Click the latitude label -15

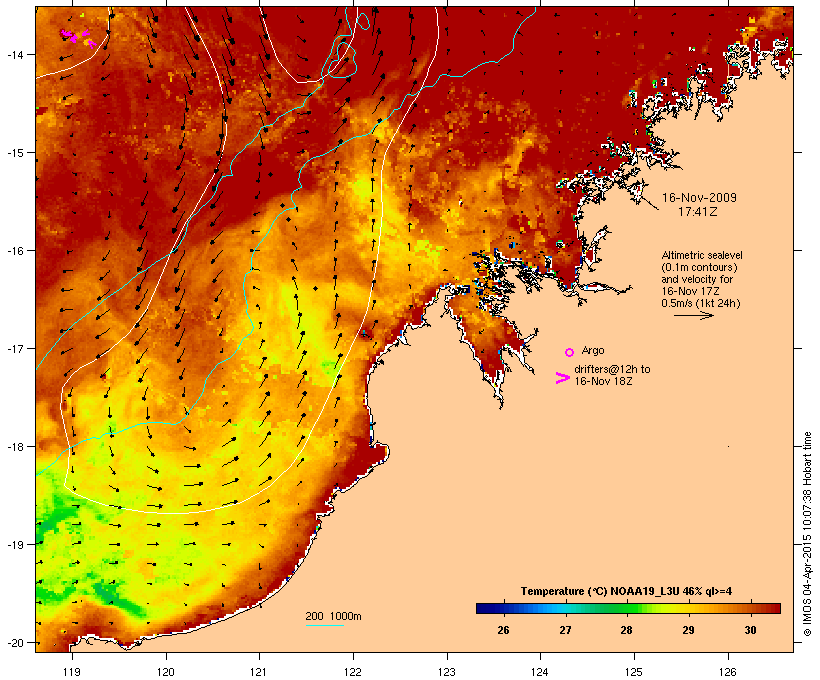(14, 153)
